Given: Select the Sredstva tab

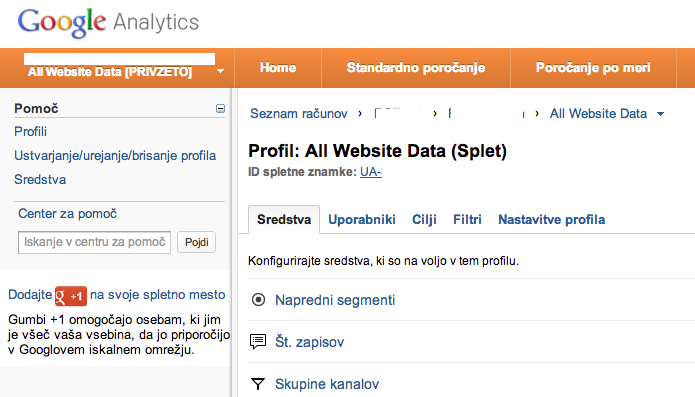Looking at the screenshot, I should (284, 219).
